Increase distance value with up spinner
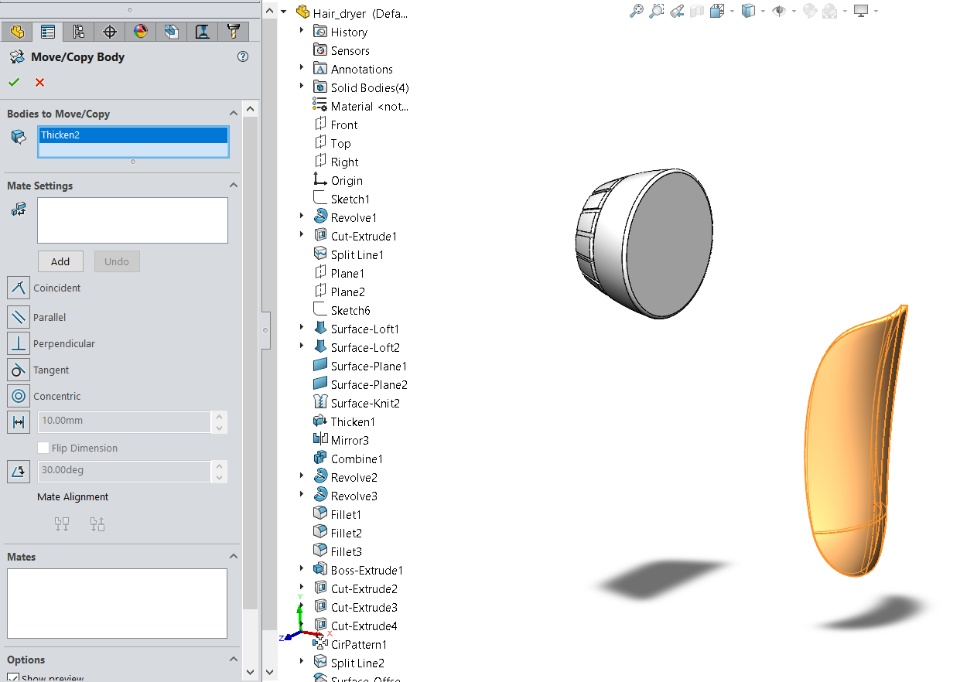960x682 pixels. tap(219, 416)
